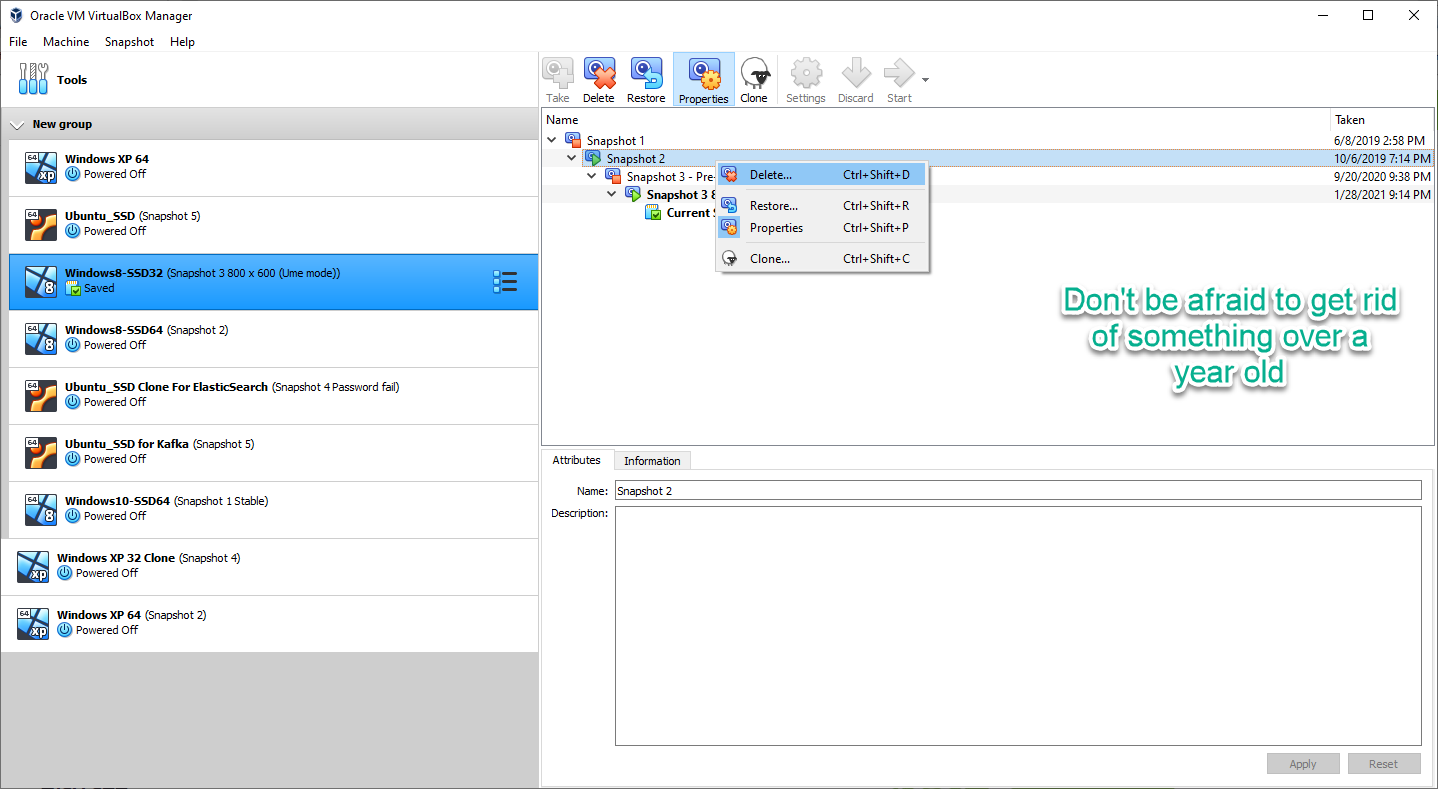
Task: Switch to the Attributes tab
Action: (577, 460)
